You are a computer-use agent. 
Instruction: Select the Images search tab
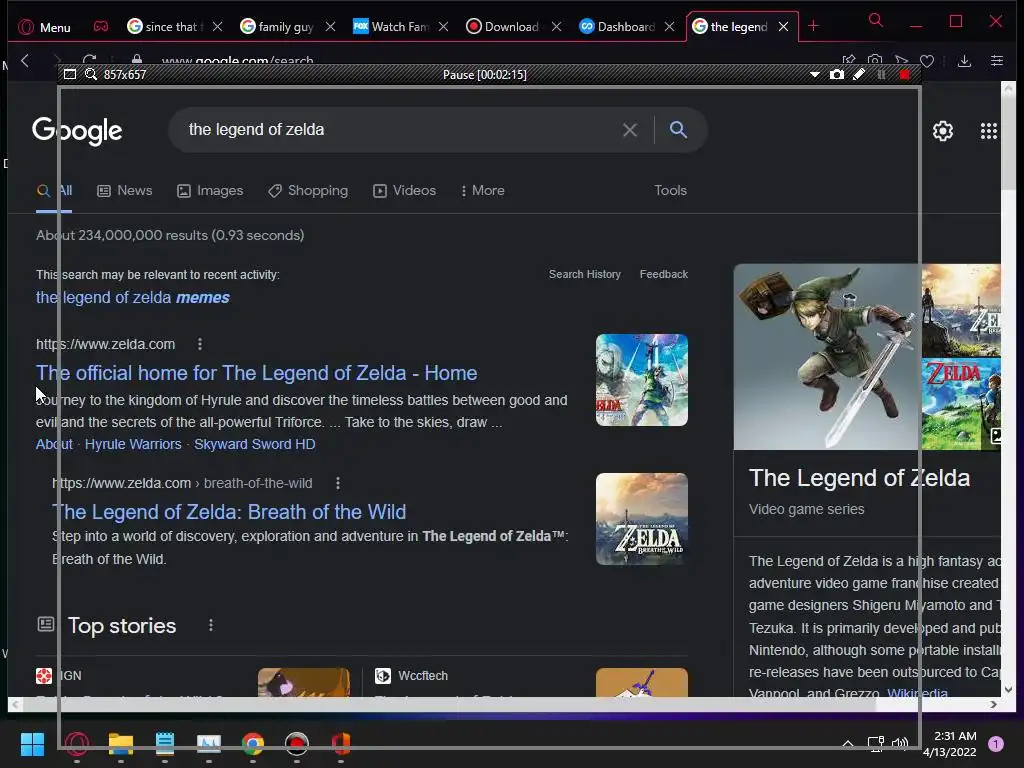coord(210,191)
